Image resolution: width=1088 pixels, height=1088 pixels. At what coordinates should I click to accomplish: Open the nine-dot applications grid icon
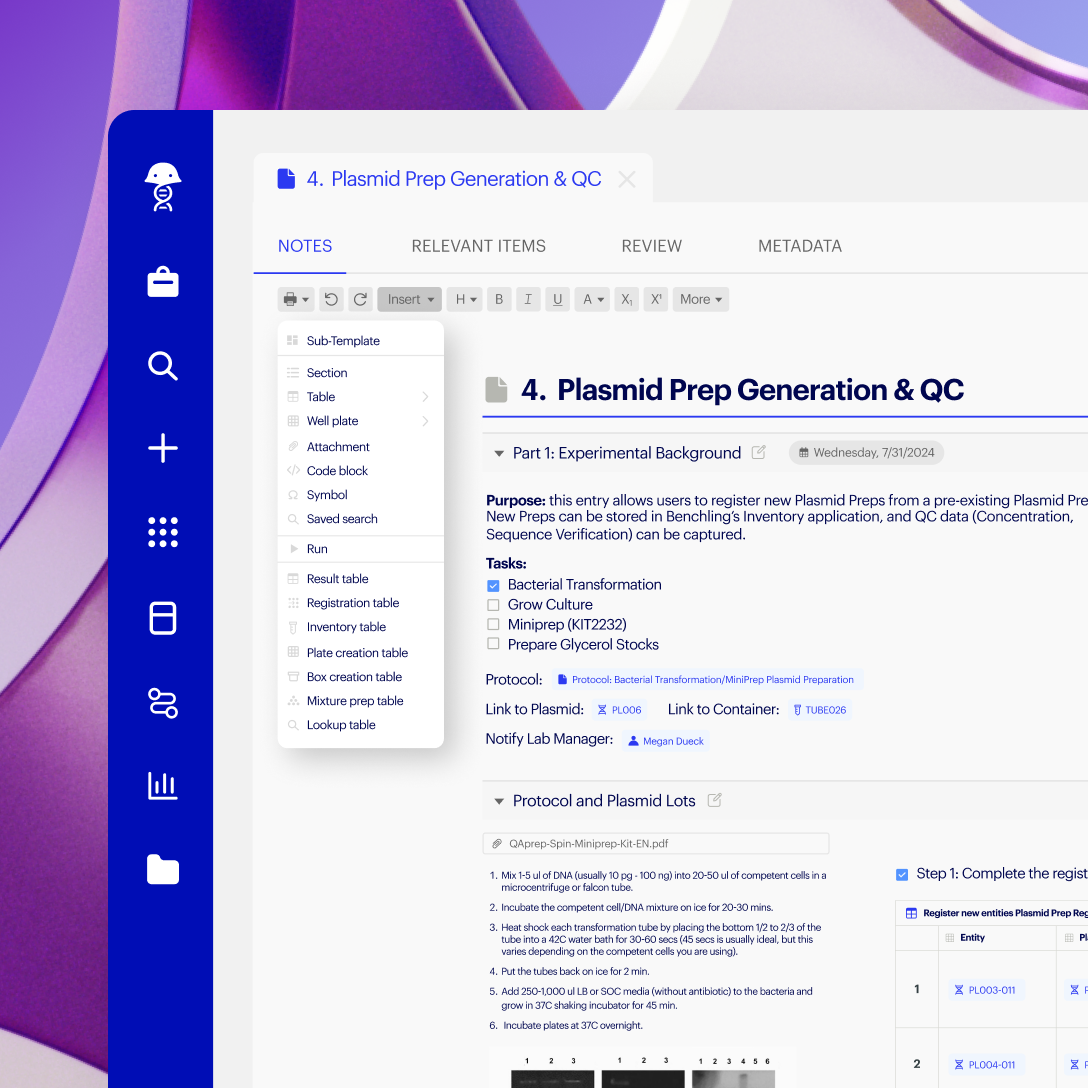pos(163,532)
